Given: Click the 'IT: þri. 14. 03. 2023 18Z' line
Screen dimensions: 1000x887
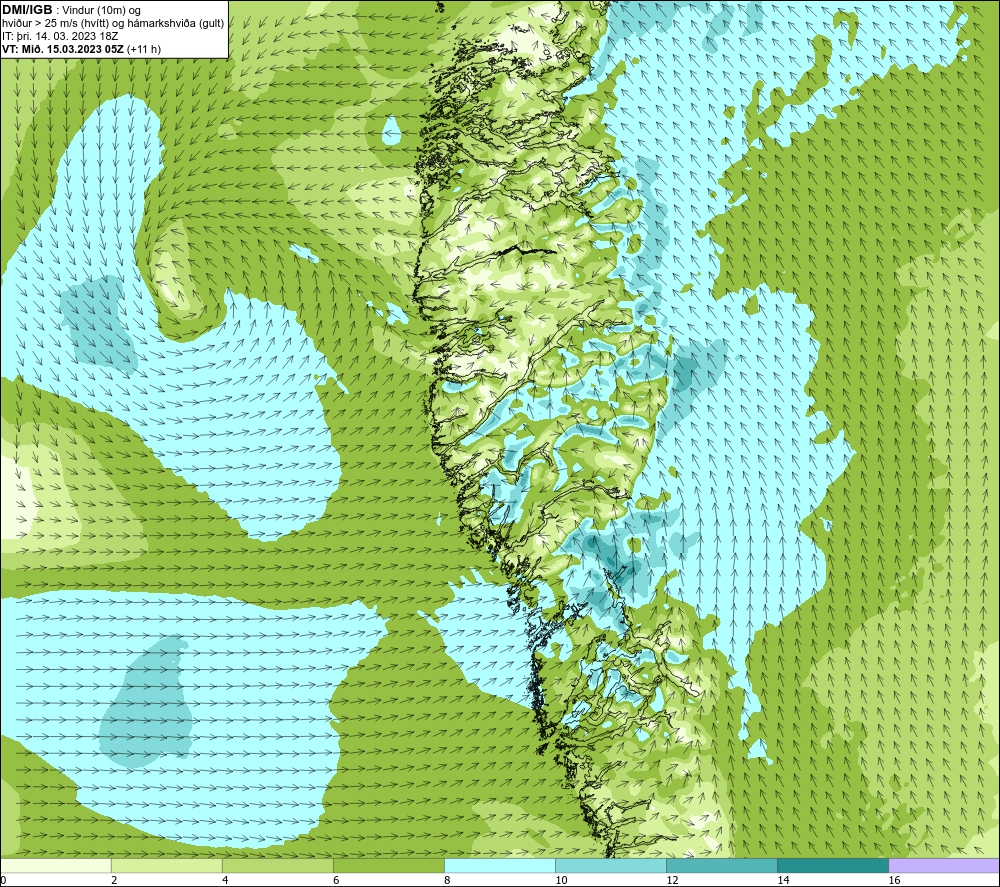Looking at the screenshot, I should (60, 36).
